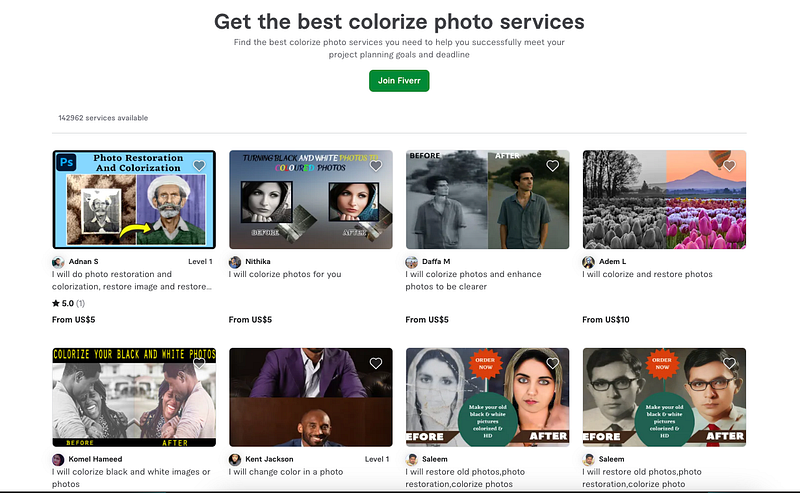Open "I will colorize and restore photos" title

[x=648, y=275]
